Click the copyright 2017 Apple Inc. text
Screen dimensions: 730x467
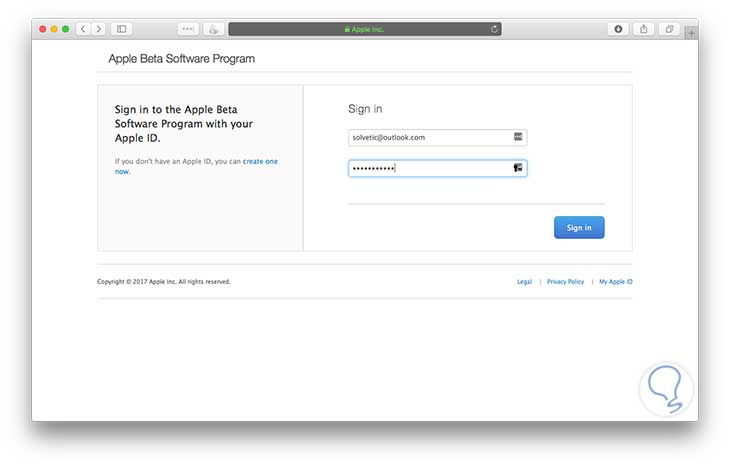point(164,282)
